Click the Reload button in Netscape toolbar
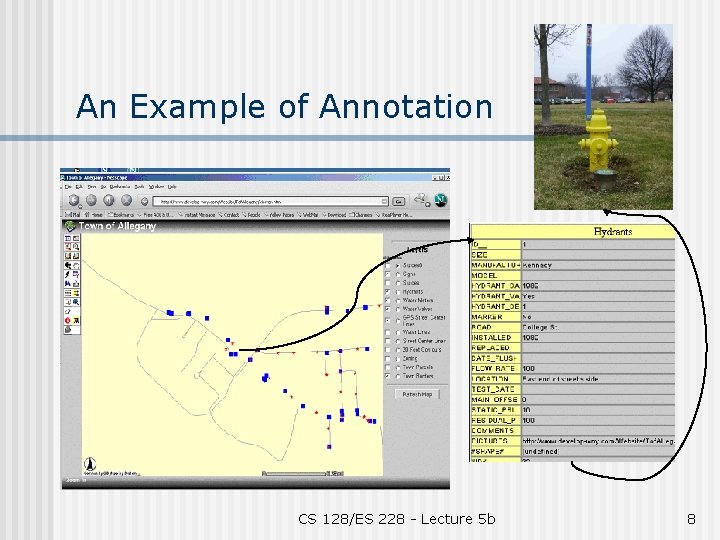 coord(109,200)
